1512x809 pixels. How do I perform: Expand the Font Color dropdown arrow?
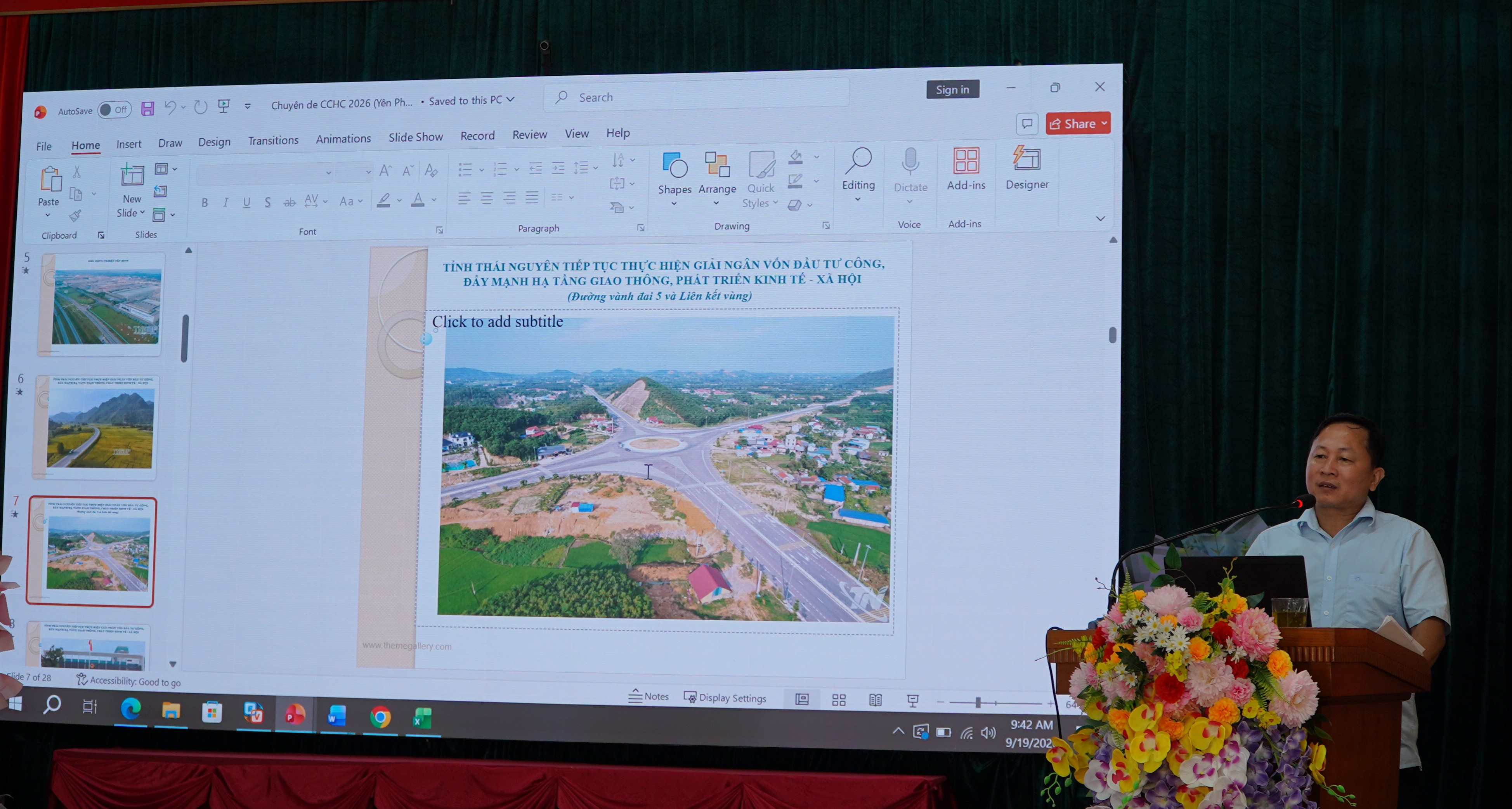click(434, 200)
